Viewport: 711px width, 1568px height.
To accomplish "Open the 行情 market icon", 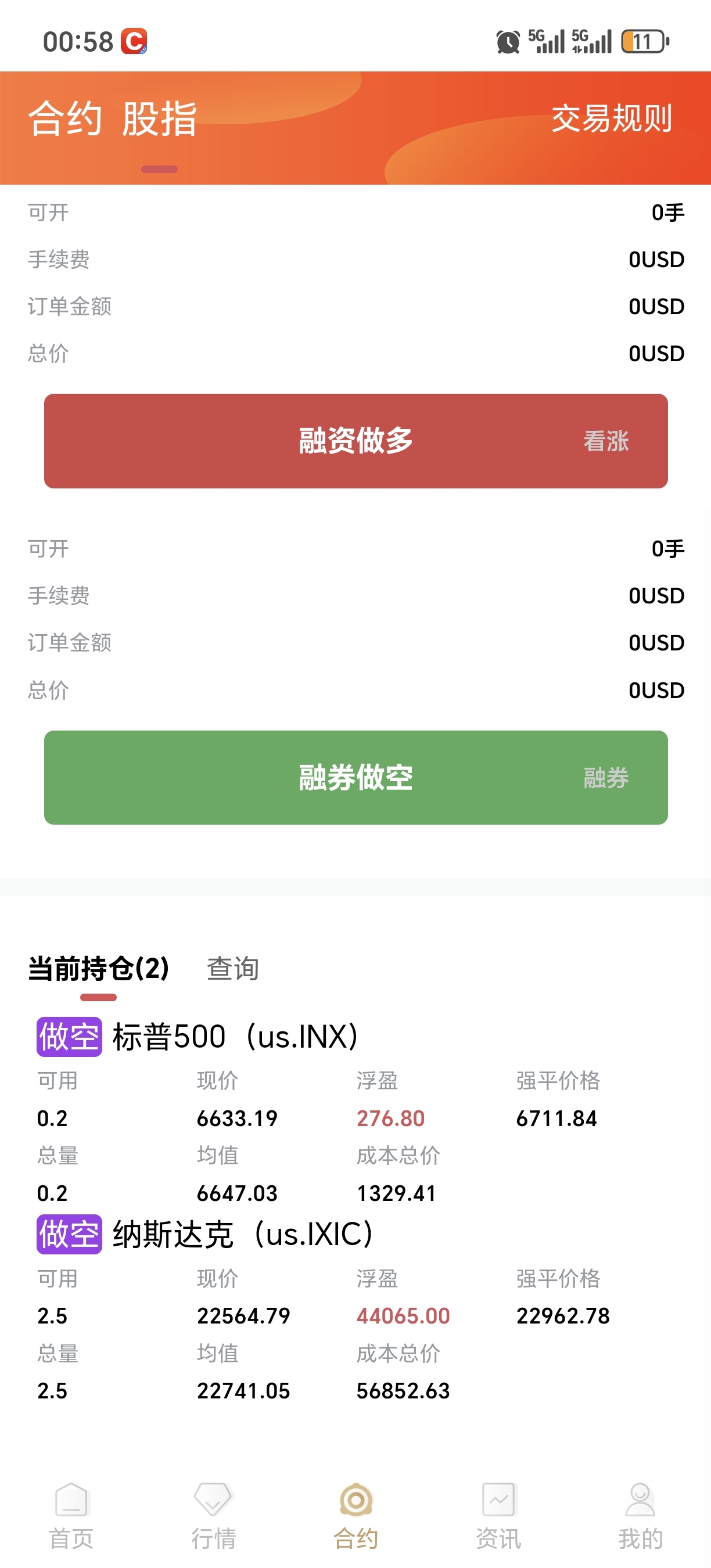I will click(x=213, y=1500).
